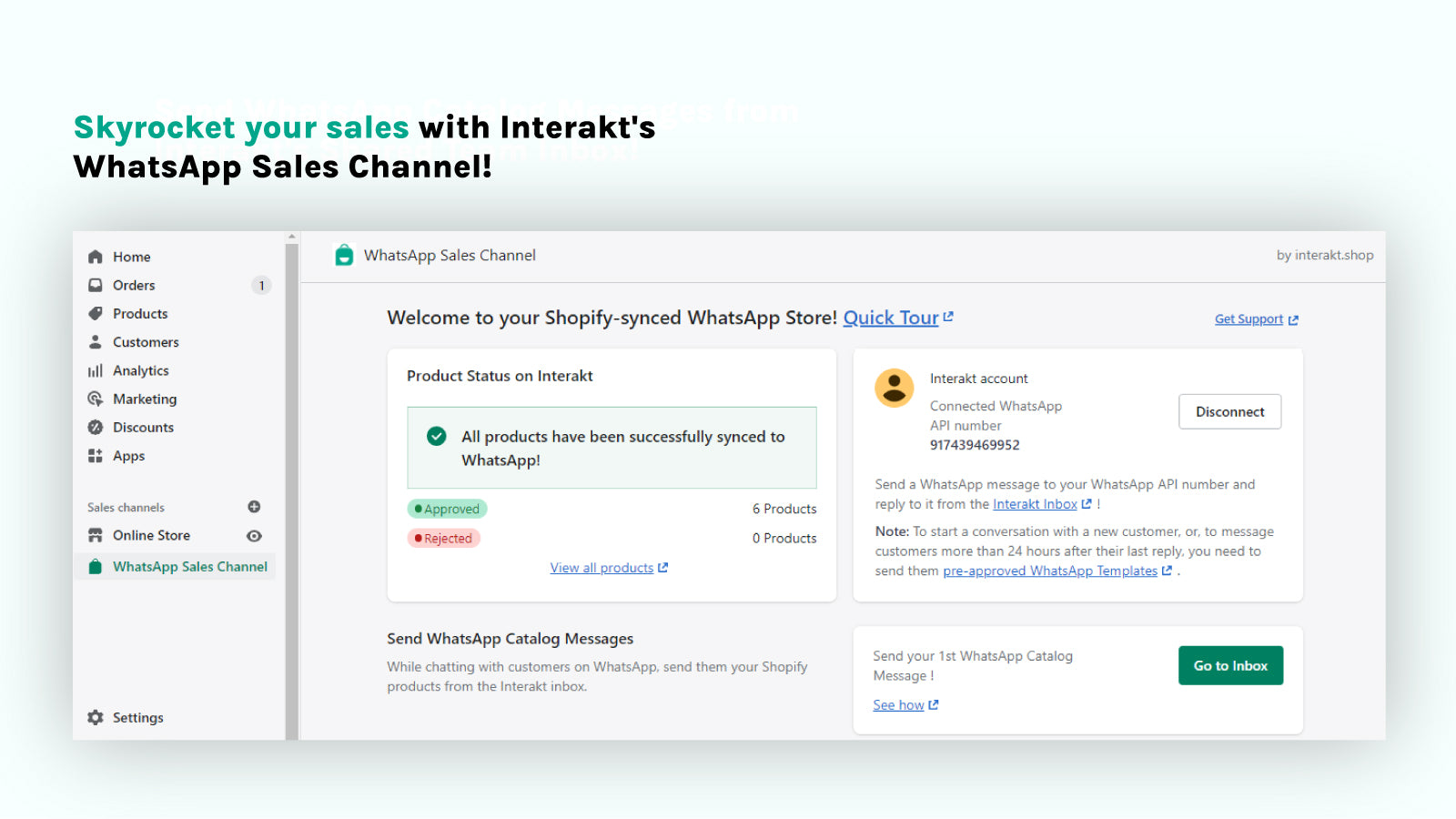Click the WhatsApp shopping bag icon in header
Image resolution: width=1456 pixels, height=819 pixels.
(x=343, y=255)
